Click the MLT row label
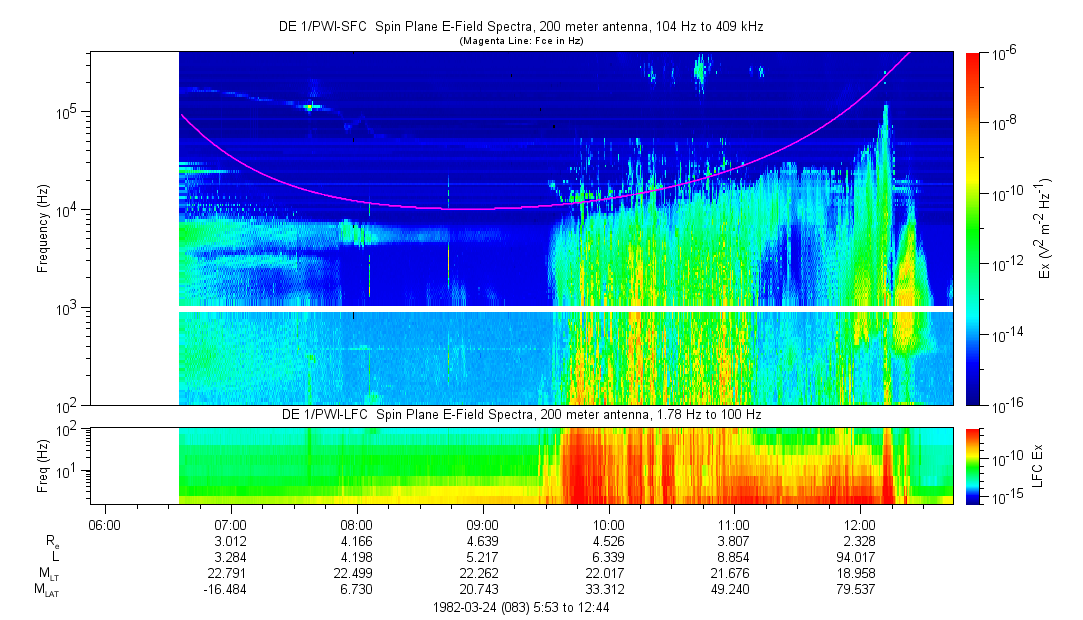This screenshot has width=1083, height=620. point(48,574)
